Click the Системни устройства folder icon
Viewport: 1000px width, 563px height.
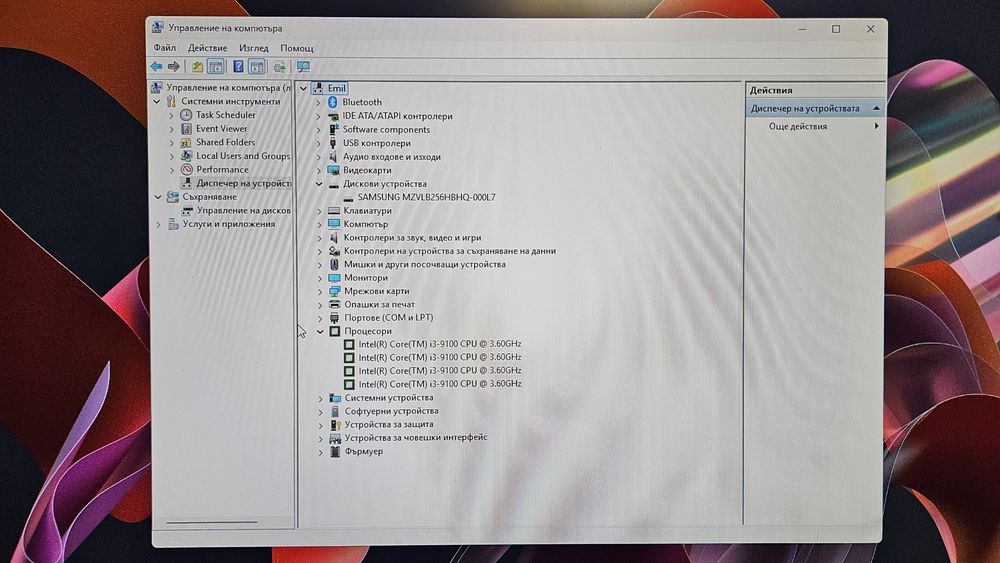335,398
